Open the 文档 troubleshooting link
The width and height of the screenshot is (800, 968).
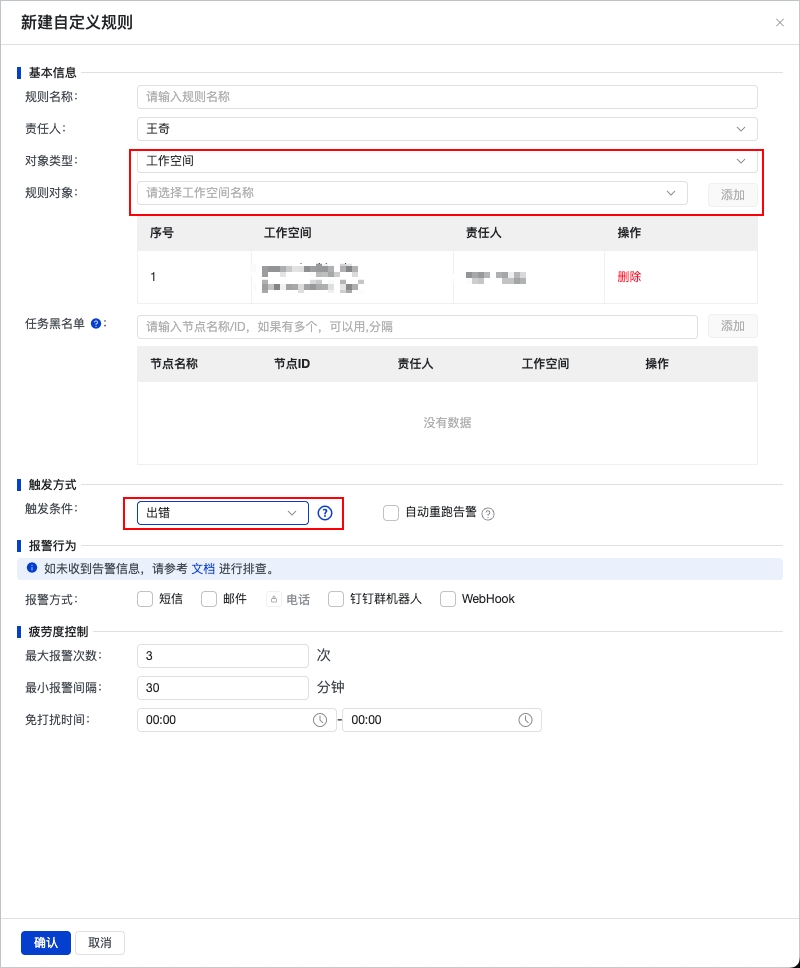pos(203,567)
